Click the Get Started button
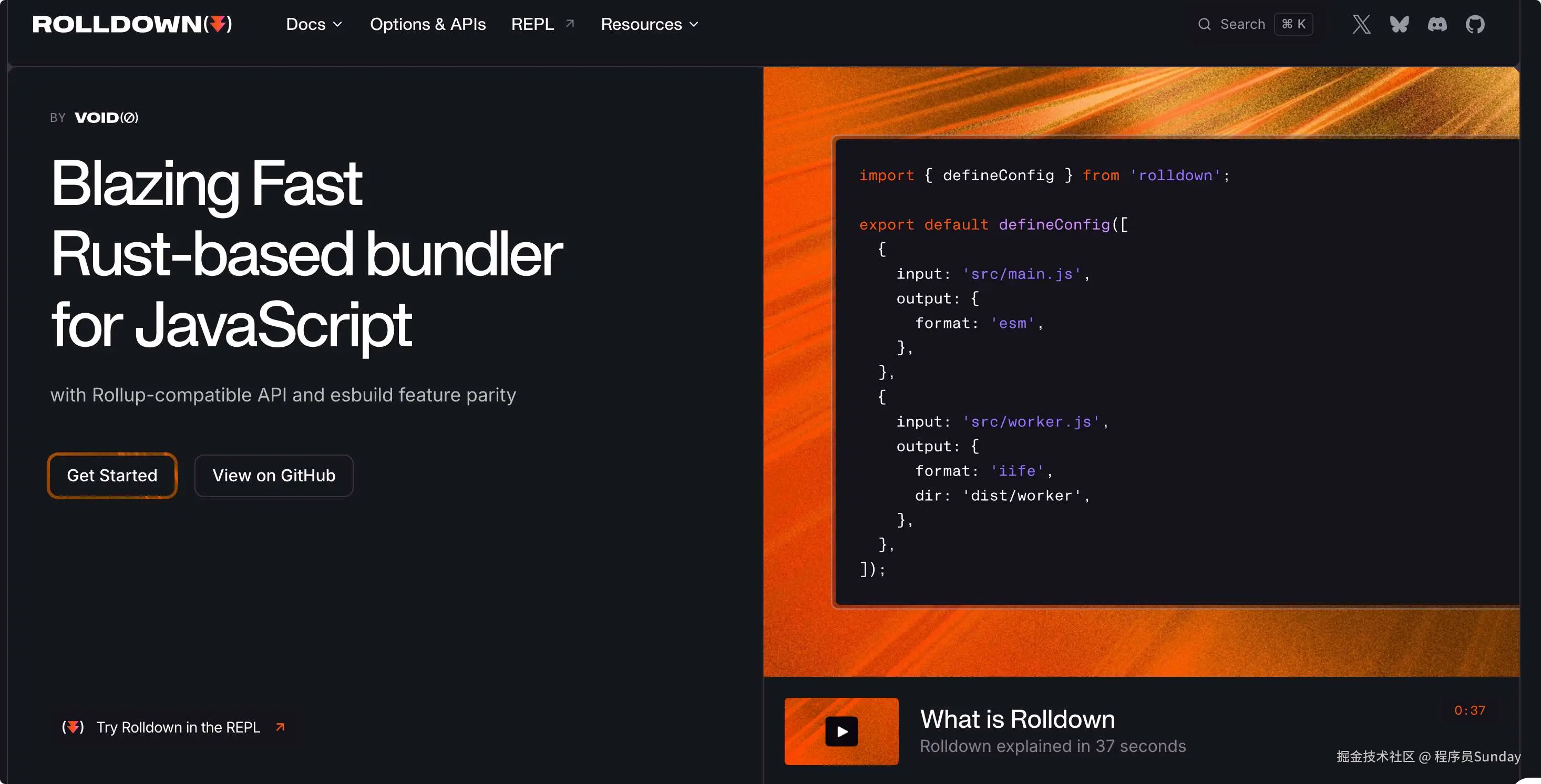 [x=112, y=476]
